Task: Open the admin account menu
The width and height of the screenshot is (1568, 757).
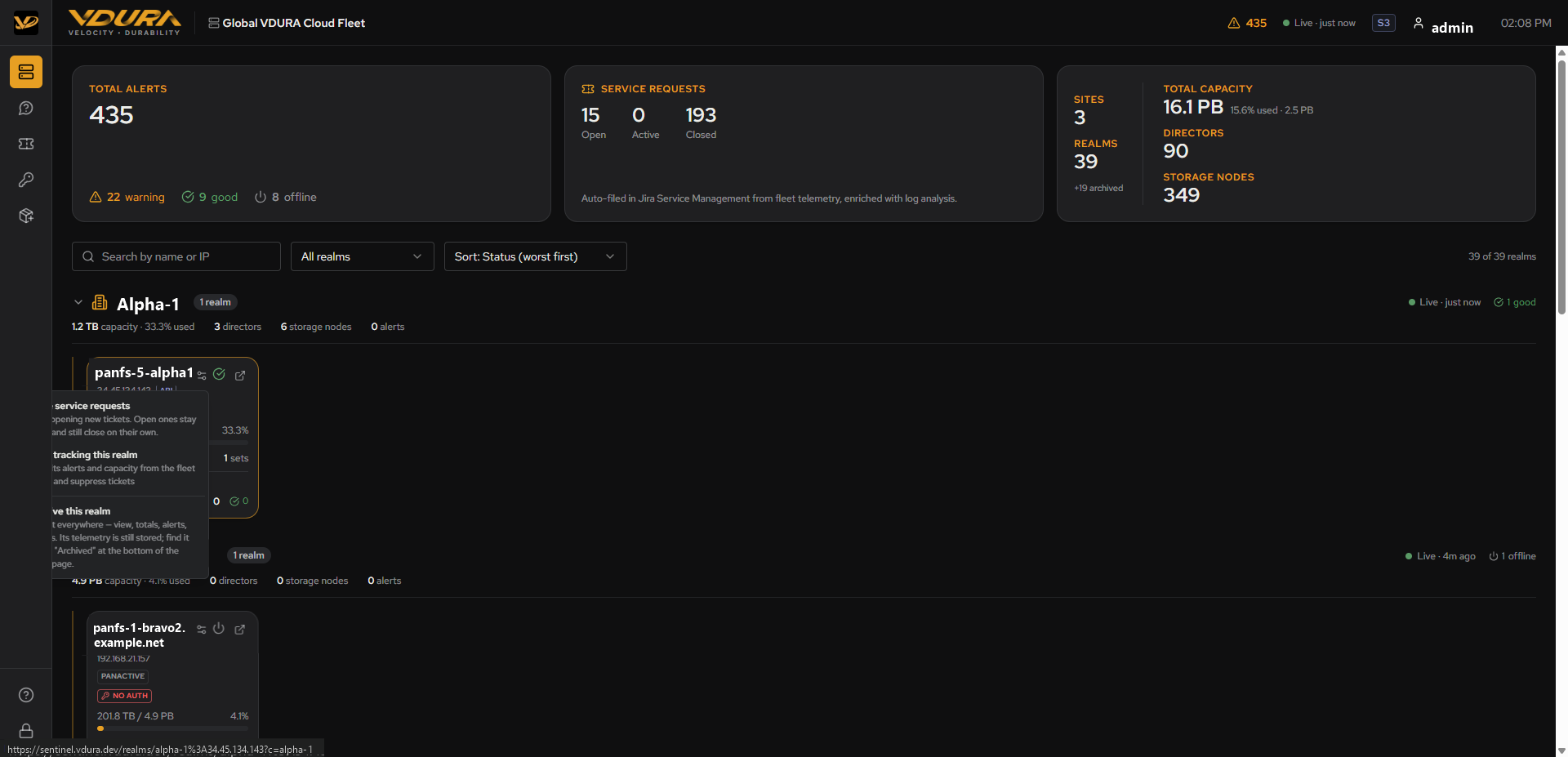Action: 1443,24
